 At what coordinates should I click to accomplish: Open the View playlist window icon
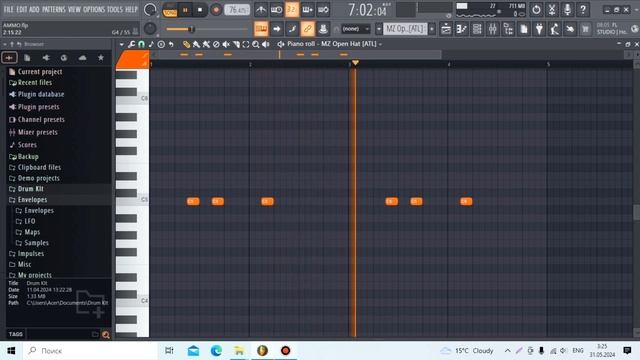446,29
